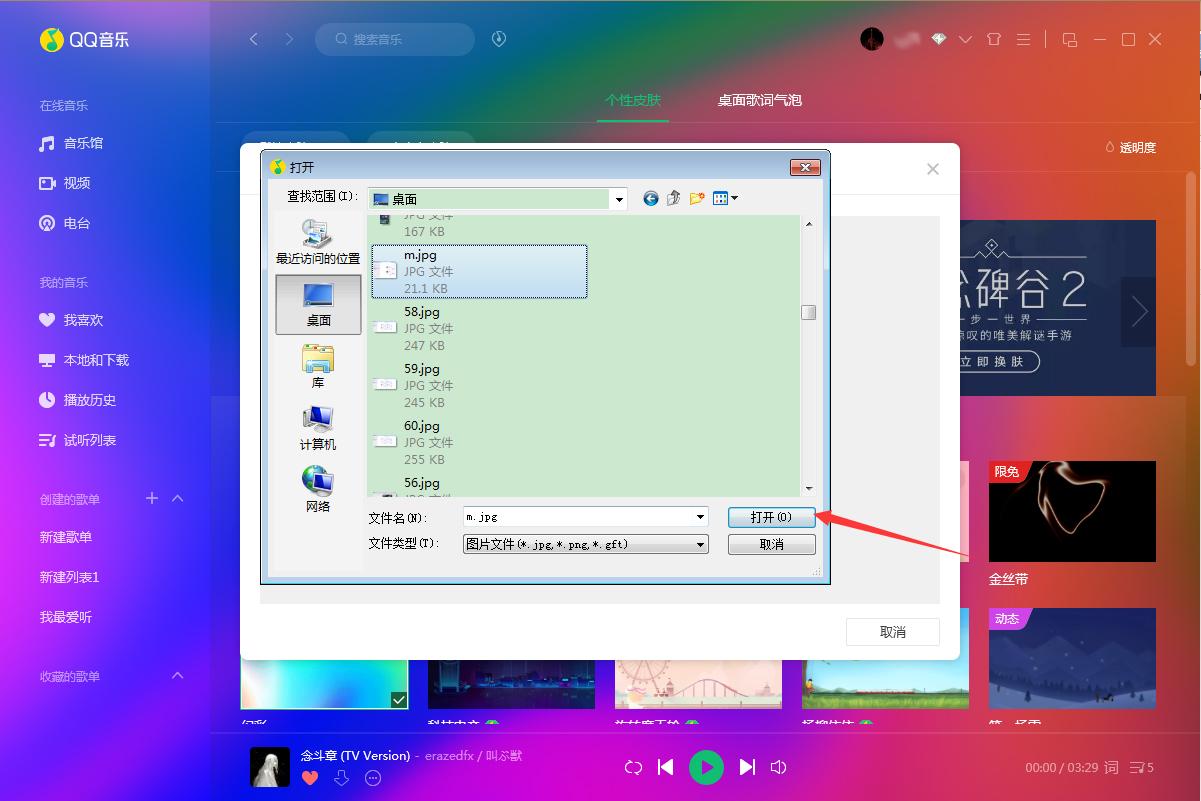Image resolution: width=1201 pixels, height=801 pixels.
Task: Click the skin T-shirt icon in header
Action: 993,39
